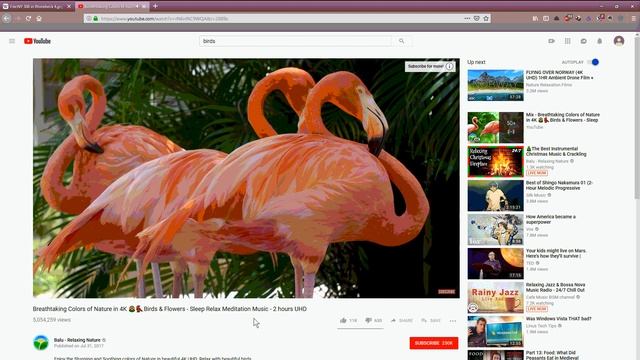Mute the YouTube tab via its speaker icon
The height and width of the screenshot is (360, 640).
(137, 6)
